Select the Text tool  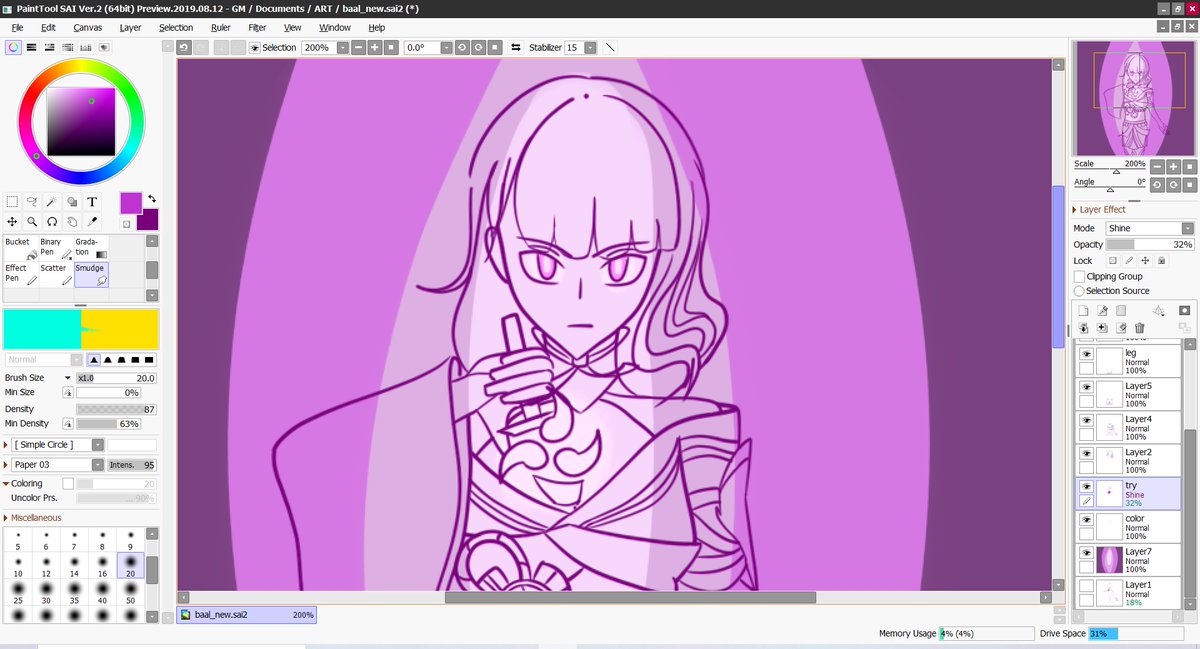coord(92,201)
